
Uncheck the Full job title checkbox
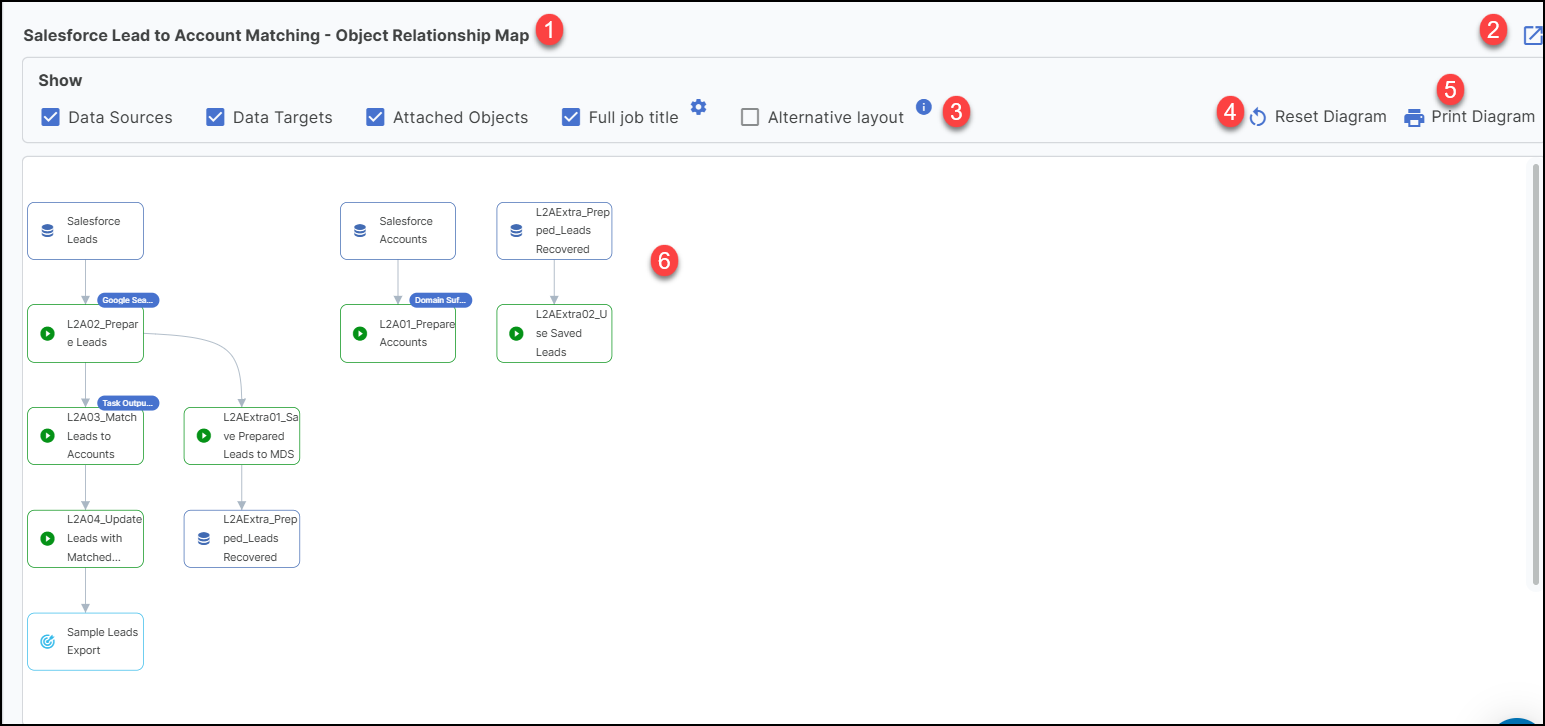coord(571,117)
